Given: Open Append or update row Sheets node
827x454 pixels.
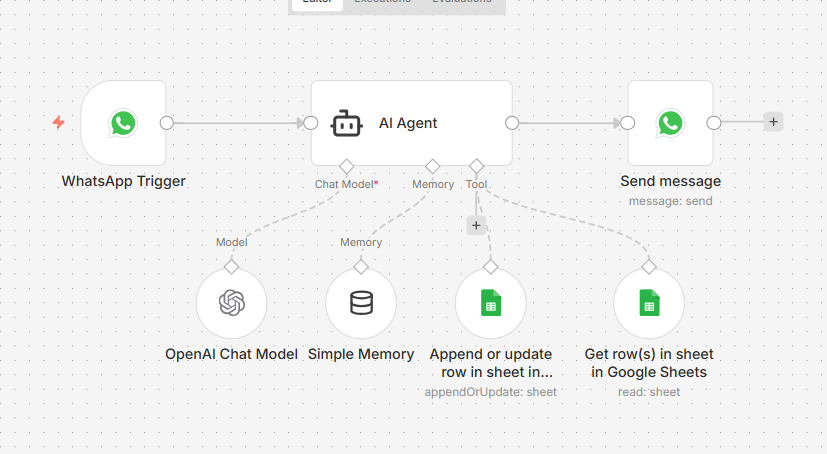Looking at the screenshot, I should [x=490, y=303].
